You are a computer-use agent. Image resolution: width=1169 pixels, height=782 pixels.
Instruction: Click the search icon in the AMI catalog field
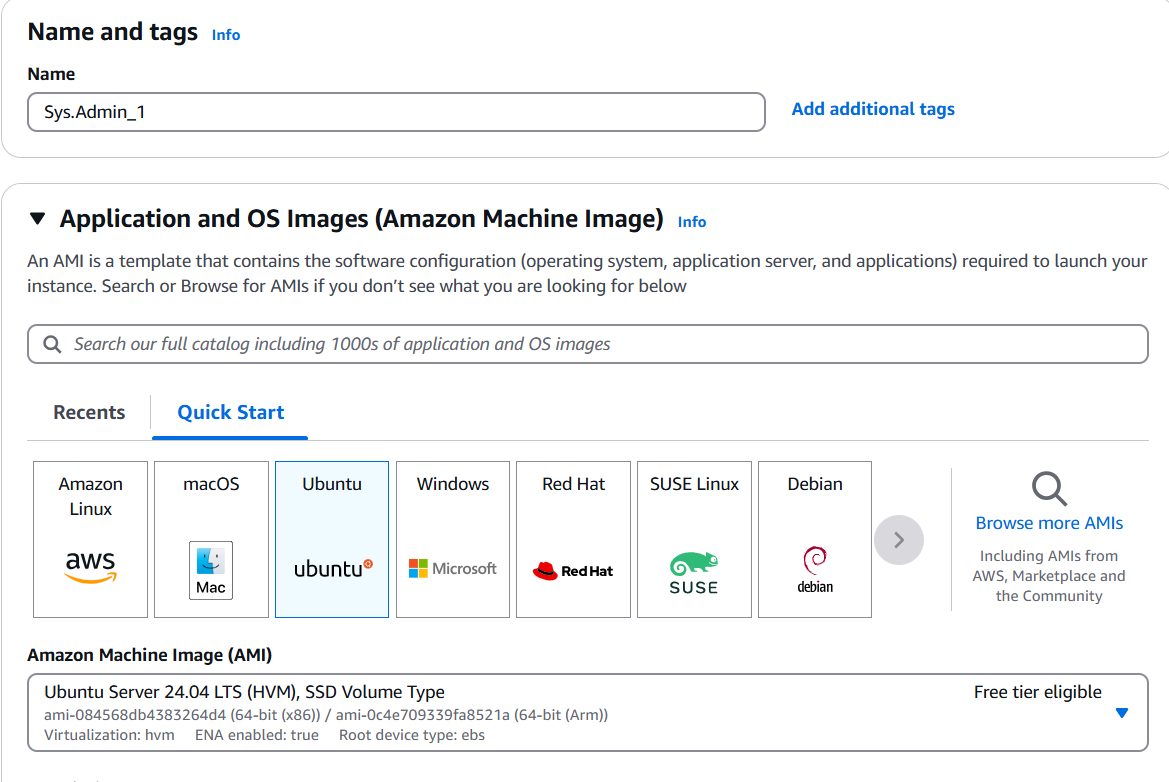(52, 344)
